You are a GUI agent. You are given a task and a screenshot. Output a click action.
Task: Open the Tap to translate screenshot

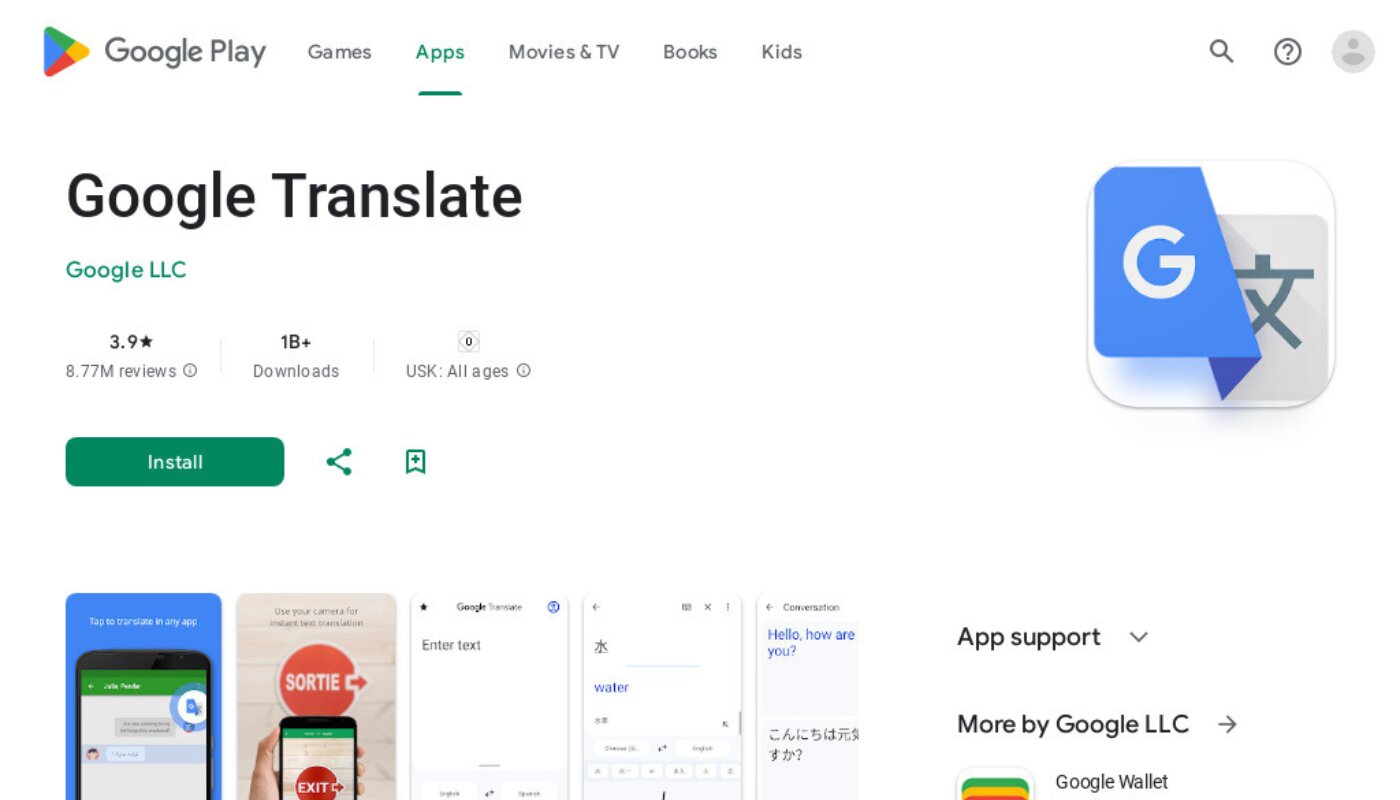pyautogui.click(x=144, y=696)
